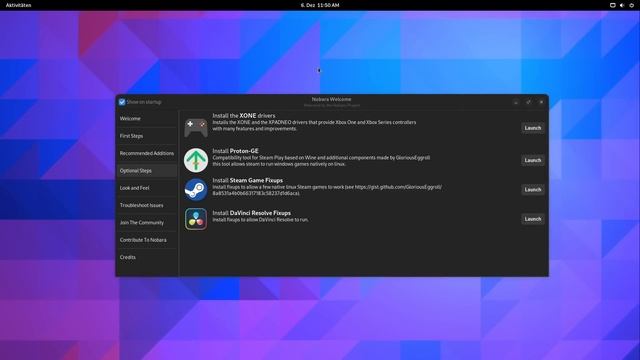This screenshot has width=640, height=360.
Task: Click the power icon in top bar
Action: tap(631, 5)
